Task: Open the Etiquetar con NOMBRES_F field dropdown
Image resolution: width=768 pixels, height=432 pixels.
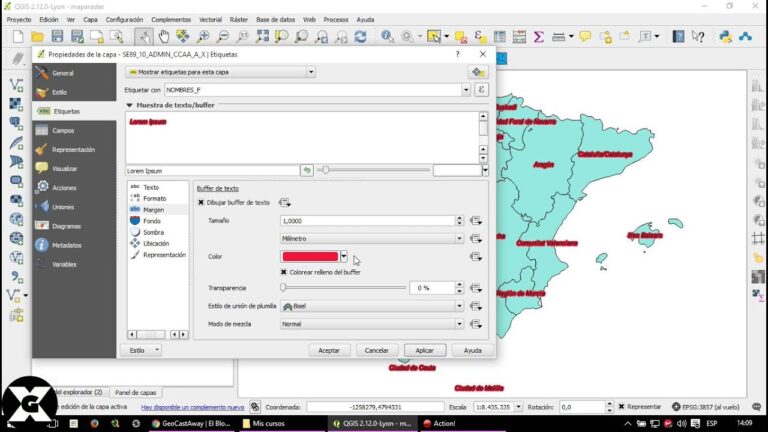Action: [x=466, y=90]
